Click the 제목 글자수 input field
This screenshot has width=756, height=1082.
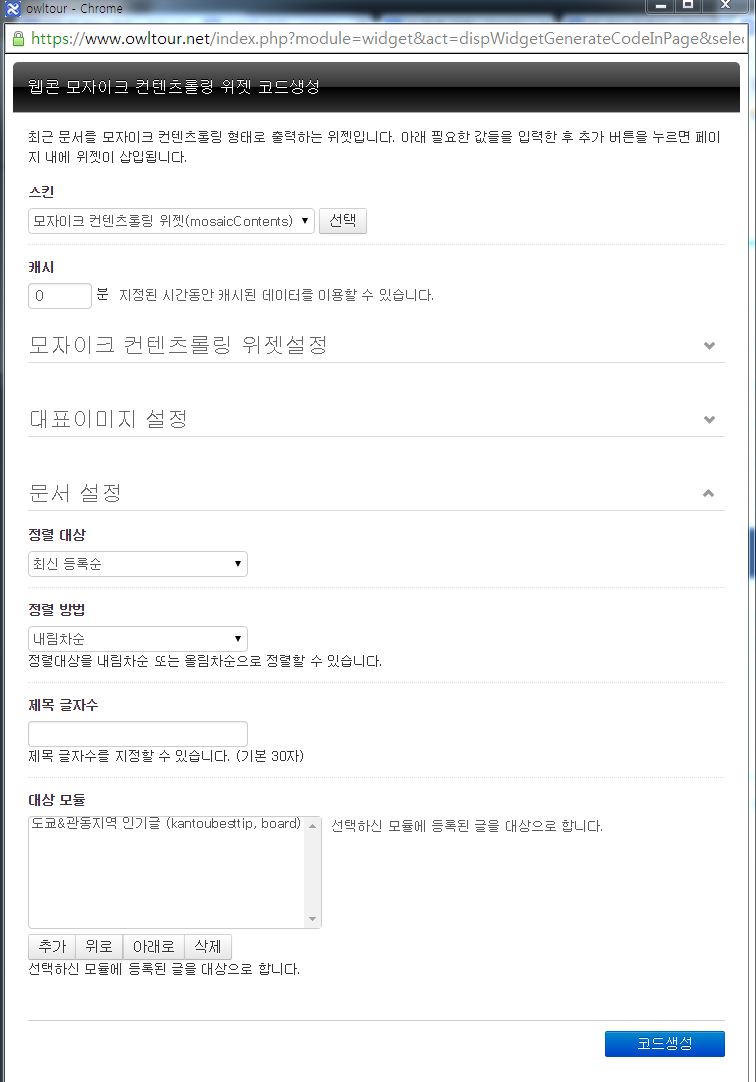(138, 734)
